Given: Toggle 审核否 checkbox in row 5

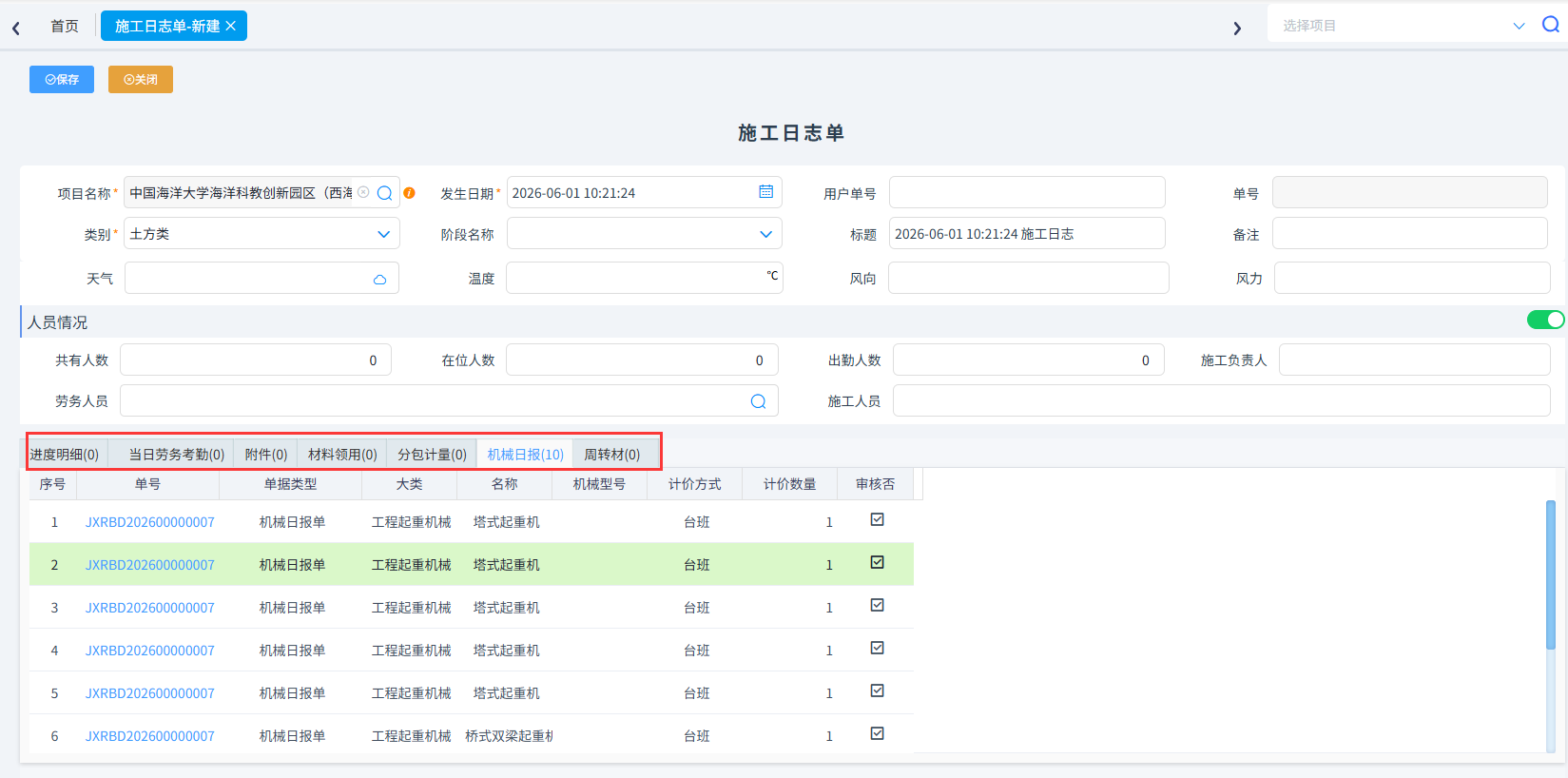Looking at the screenshot, I should tap(878, 690).
